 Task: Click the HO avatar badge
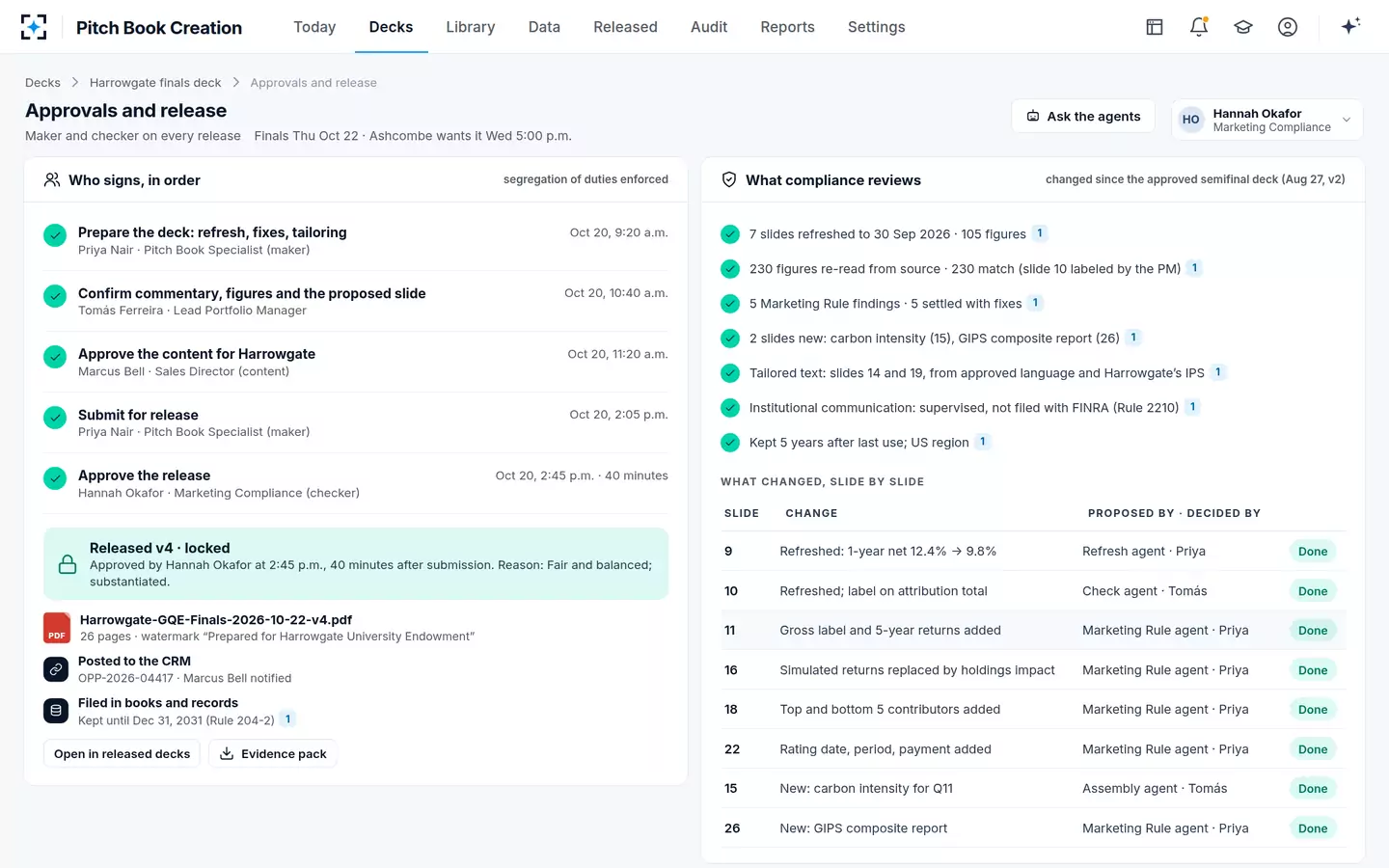1191,120
